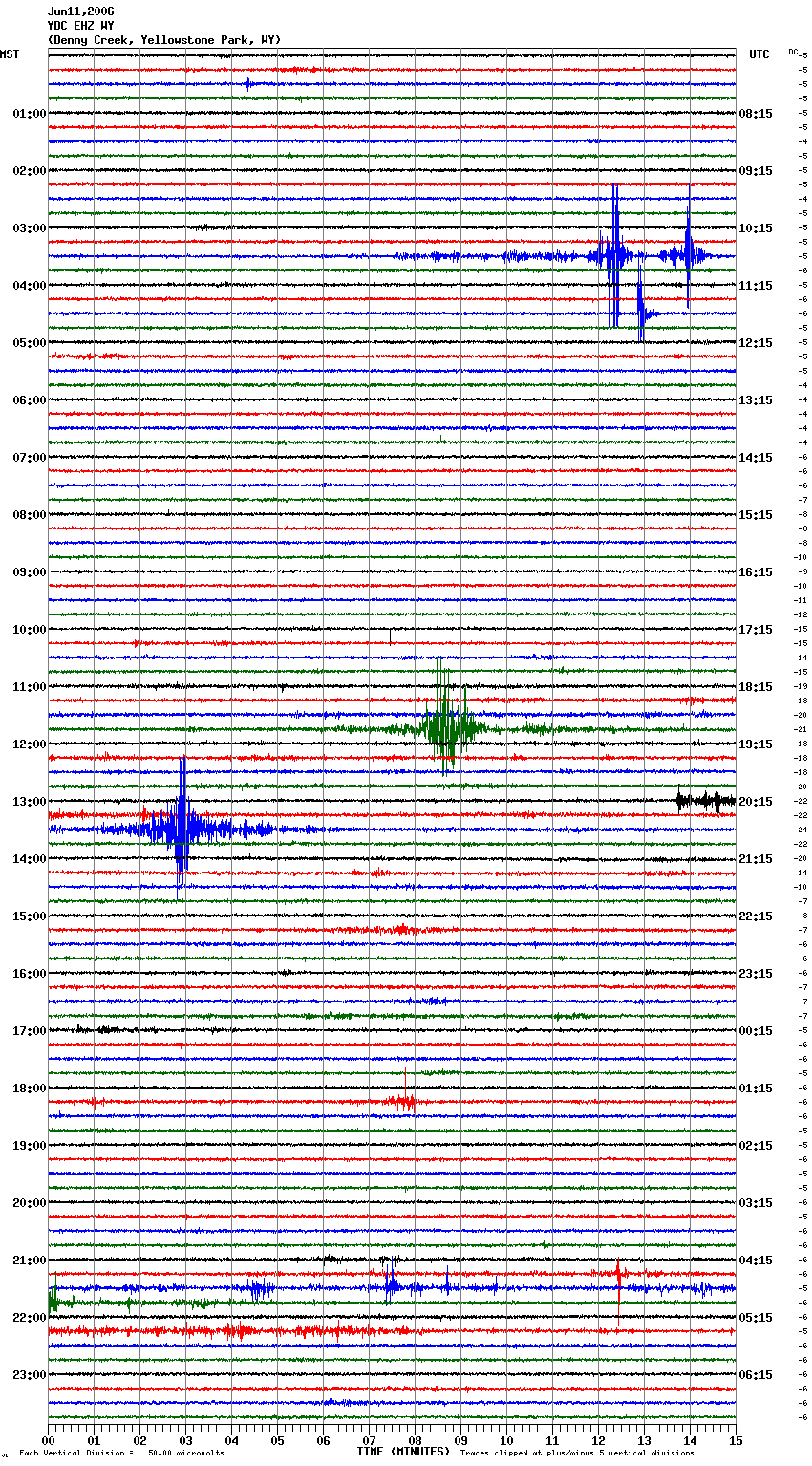Click the 17:15 UTC time label
812x1466 pixels.
point(756,630)
